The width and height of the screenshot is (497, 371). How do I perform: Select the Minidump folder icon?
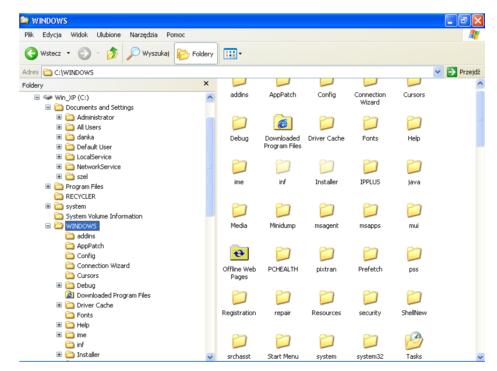(283, 210)
